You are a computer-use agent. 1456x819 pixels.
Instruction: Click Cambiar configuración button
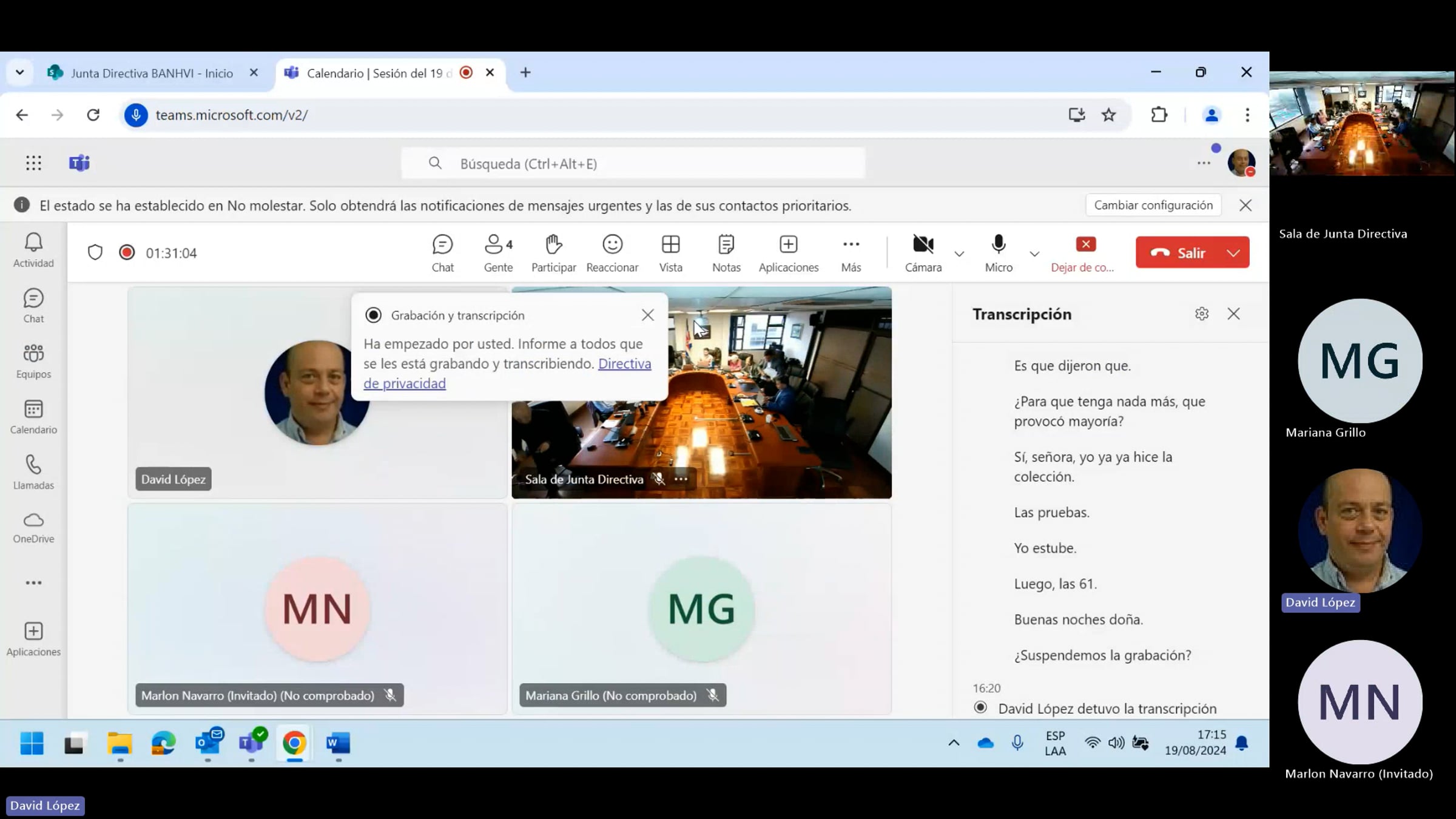click(1153, 205)
